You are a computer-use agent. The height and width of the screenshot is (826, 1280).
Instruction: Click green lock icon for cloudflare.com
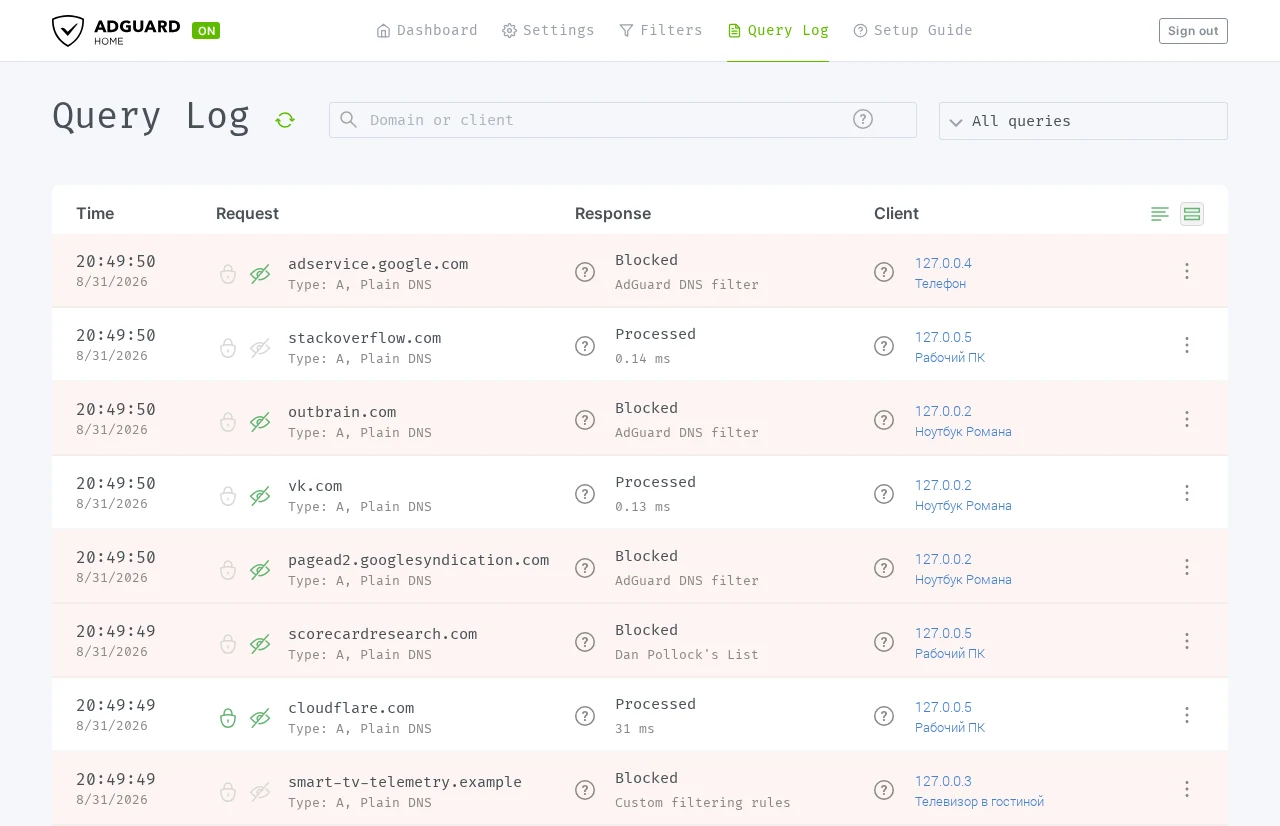coord(228,717)
